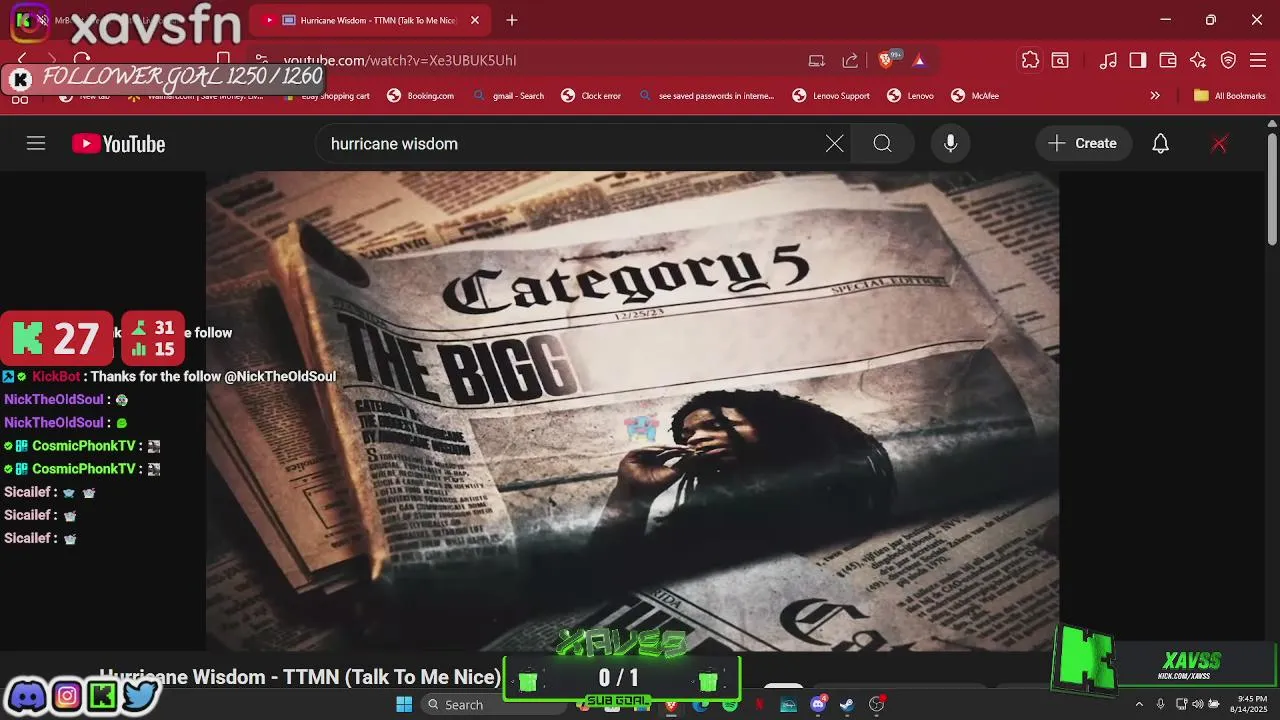
Task: Close the Hurricane Wisdom tab
Action: pyautogui.click(x=475, y=20)
